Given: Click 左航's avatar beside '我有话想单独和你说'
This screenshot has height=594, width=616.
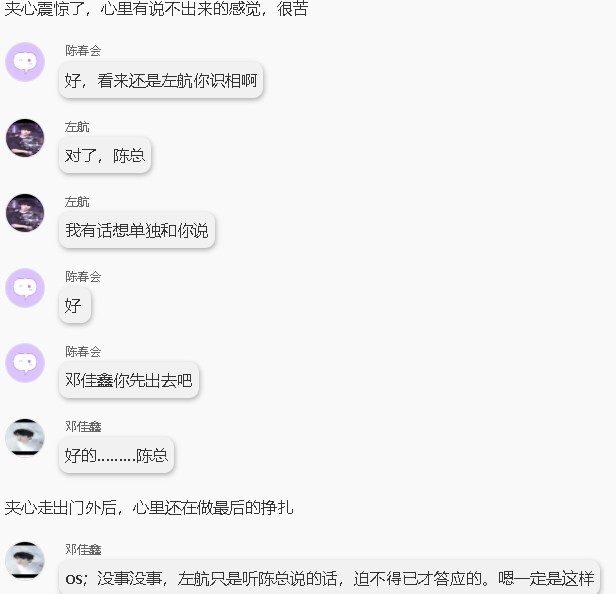Looking at the screenshot, I should 25,213.
